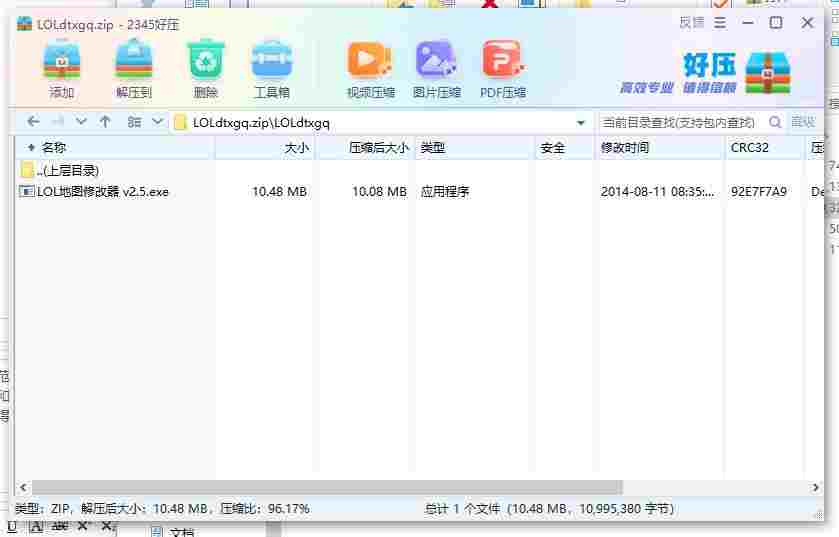Click the 10.48 MB size cell
Image resolution: width=839 pixels, height=537 pixels.
[279, 191]
